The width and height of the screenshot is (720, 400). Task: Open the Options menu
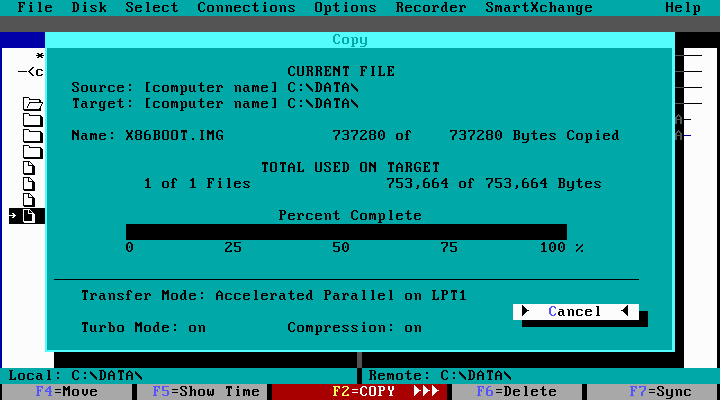pyautogui.click(x=345, y=7)
